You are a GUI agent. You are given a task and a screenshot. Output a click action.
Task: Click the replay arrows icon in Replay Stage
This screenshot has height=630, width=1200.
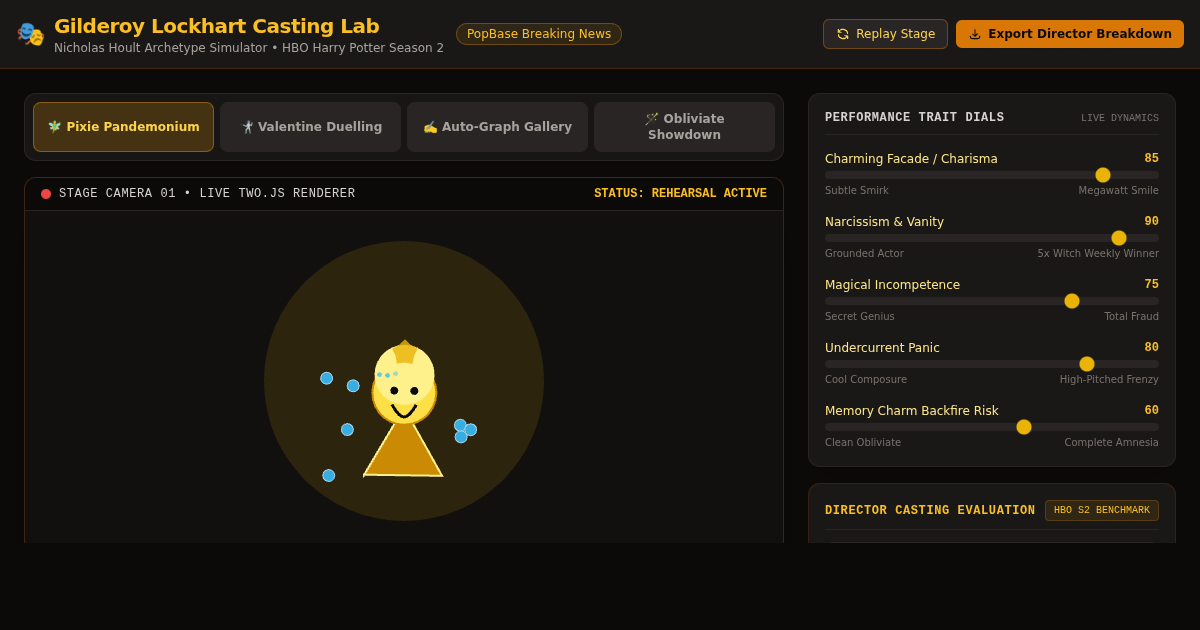(x=843, y=34)
